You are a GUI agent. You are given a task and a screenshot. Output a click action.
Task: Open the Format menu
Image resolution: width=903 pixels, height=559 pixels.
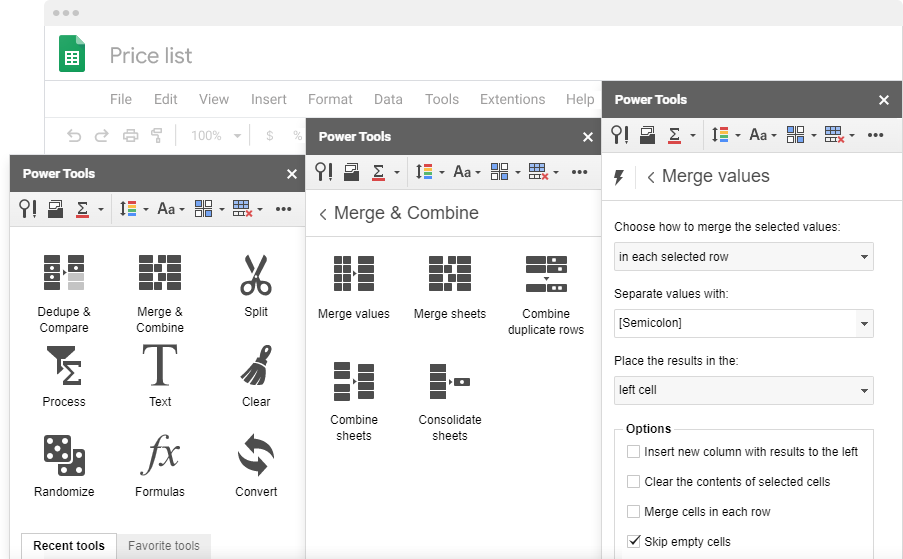(330, 99)
